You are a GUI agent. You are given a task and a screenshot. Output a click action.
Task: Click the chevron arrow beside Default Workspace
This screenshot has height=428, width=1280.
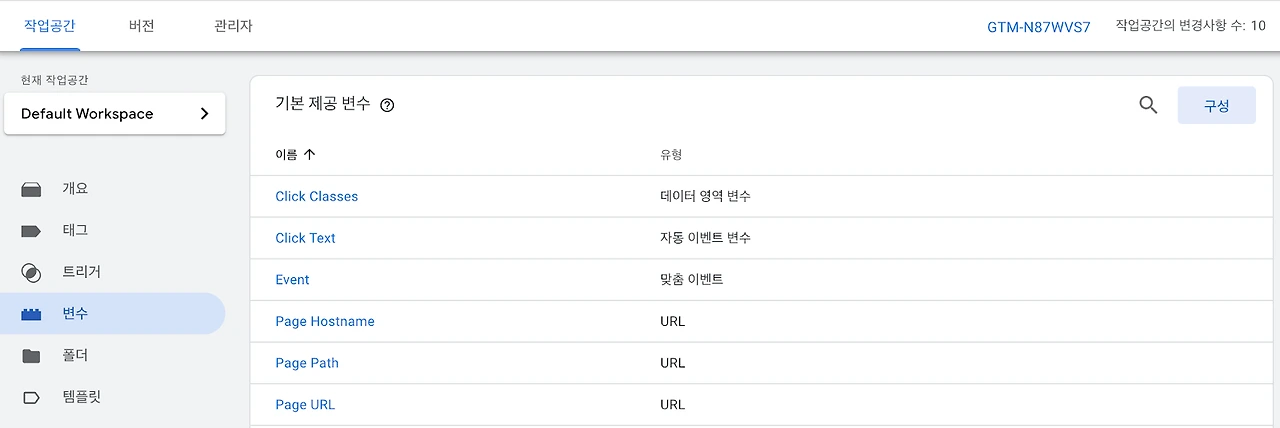click(x=204, y=114)
